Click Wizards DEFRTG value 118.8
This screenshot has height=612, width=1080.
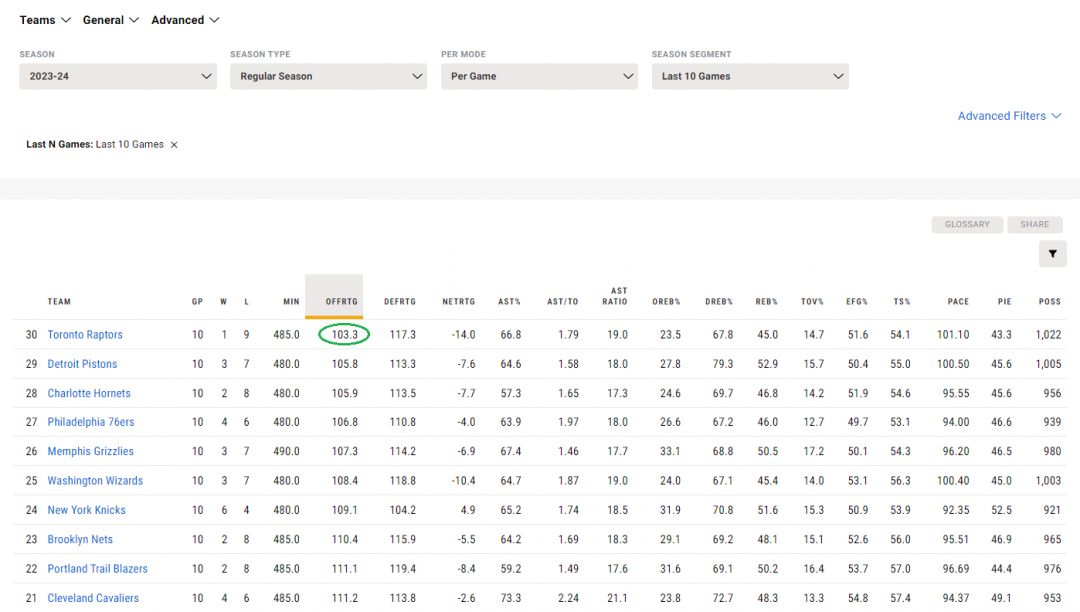pyautogui.click(x=403, y=481)
